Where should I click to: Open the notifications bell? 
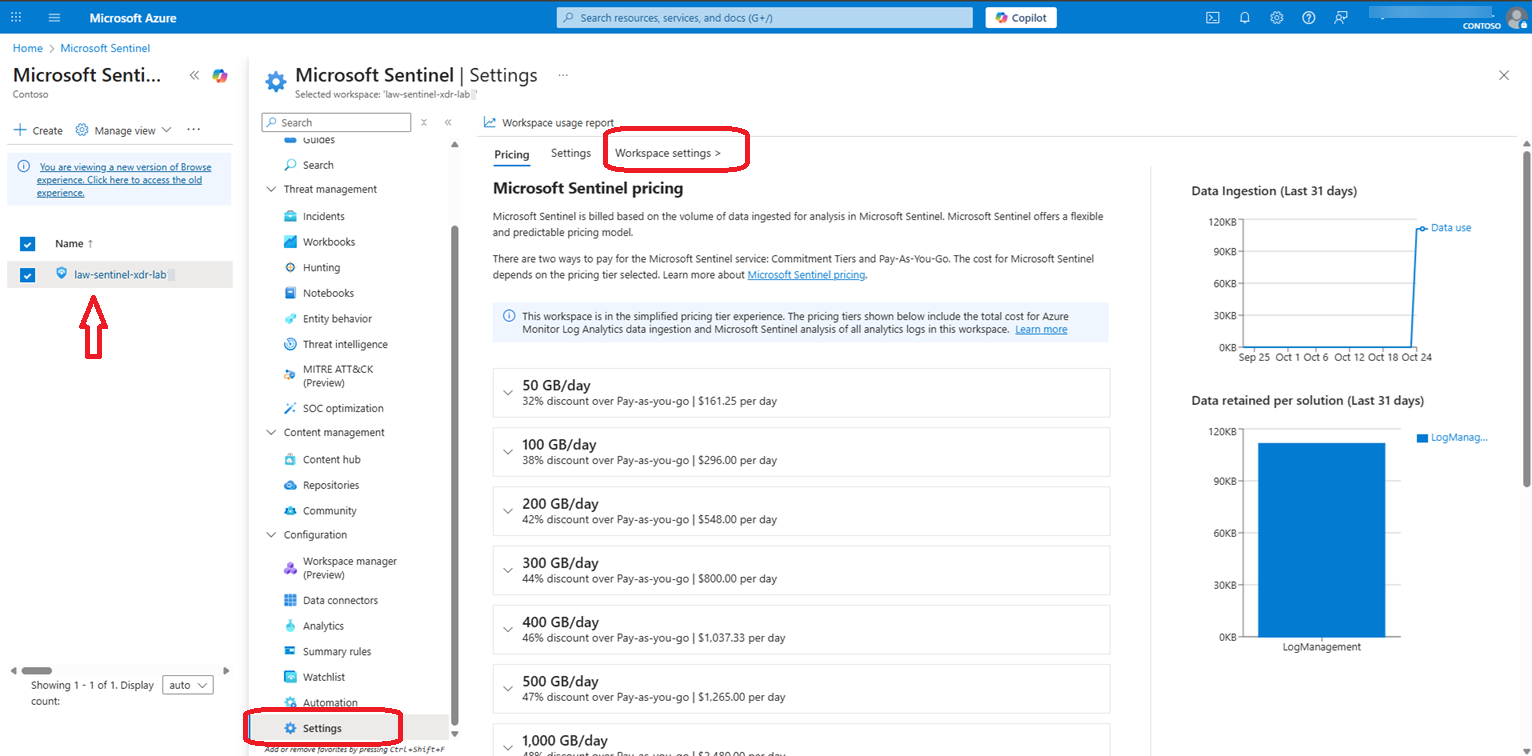pyautogui.click(x=1244, y=18)
